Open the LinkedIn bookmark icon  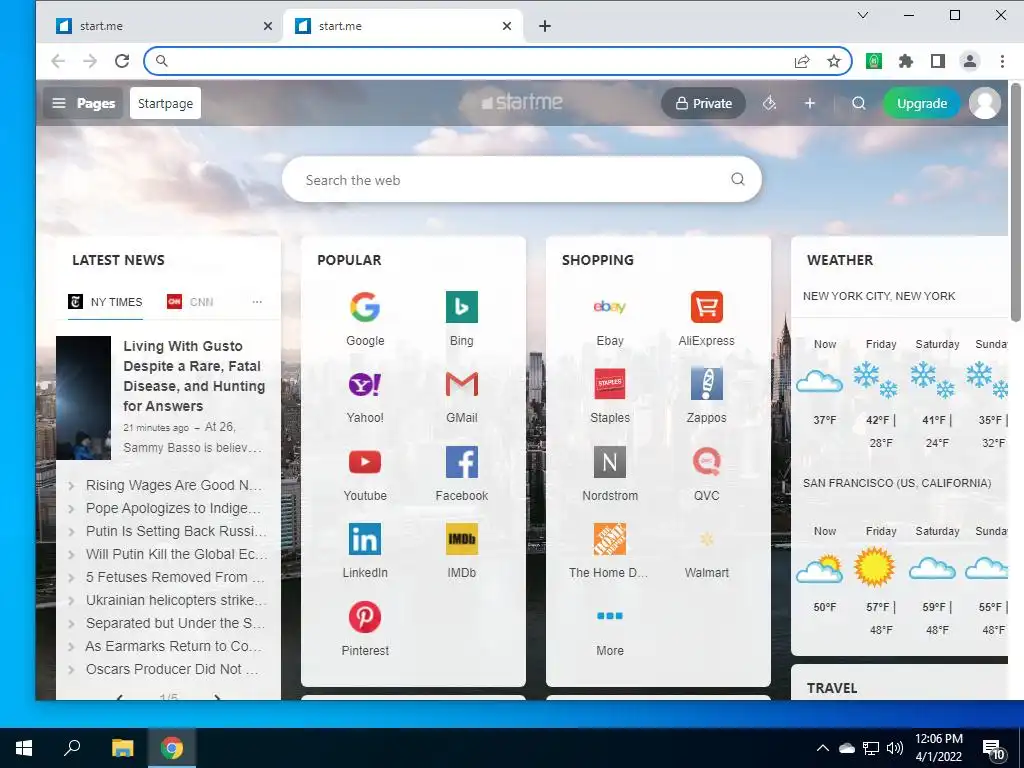[x=364, y=539]
